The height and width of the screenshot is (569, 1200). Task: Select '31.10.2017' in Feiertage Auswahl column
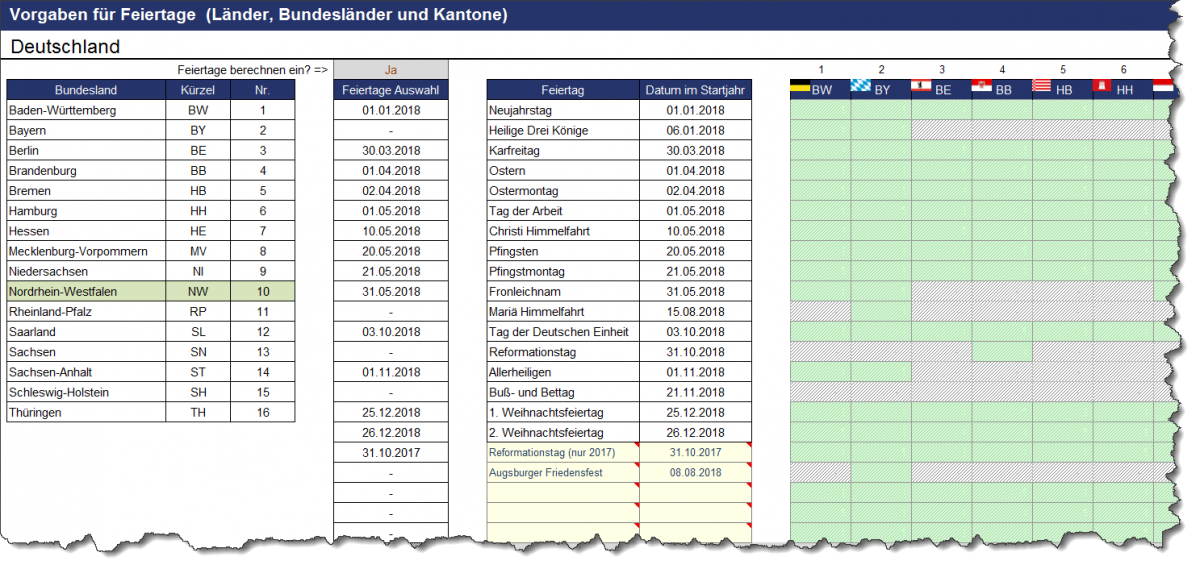coord(390,452)
